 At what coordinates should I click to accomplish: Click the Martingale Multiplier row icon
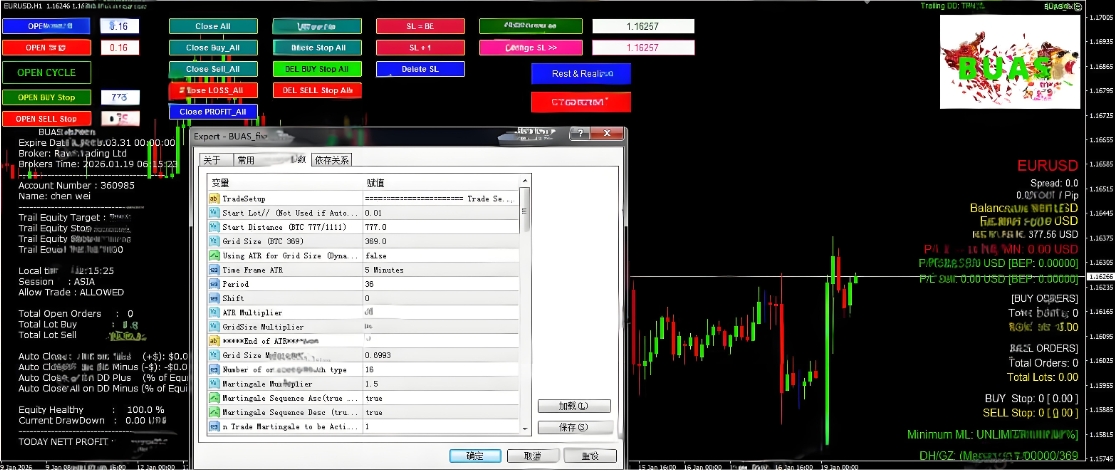click(213, 384)
